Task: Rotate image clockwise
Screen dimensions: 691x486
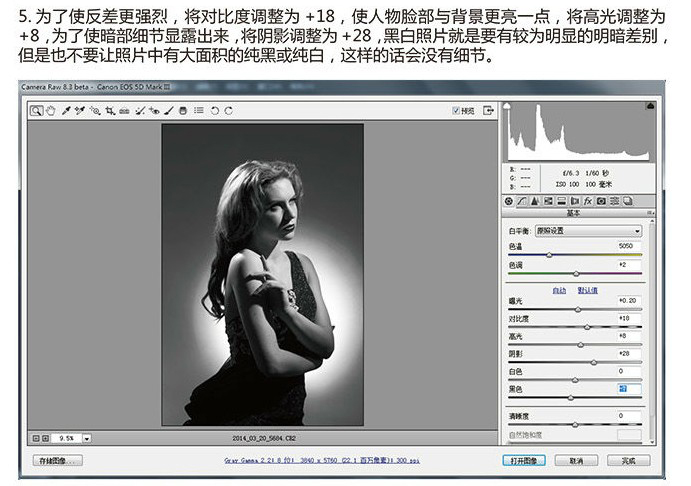Action: [228, 111]
